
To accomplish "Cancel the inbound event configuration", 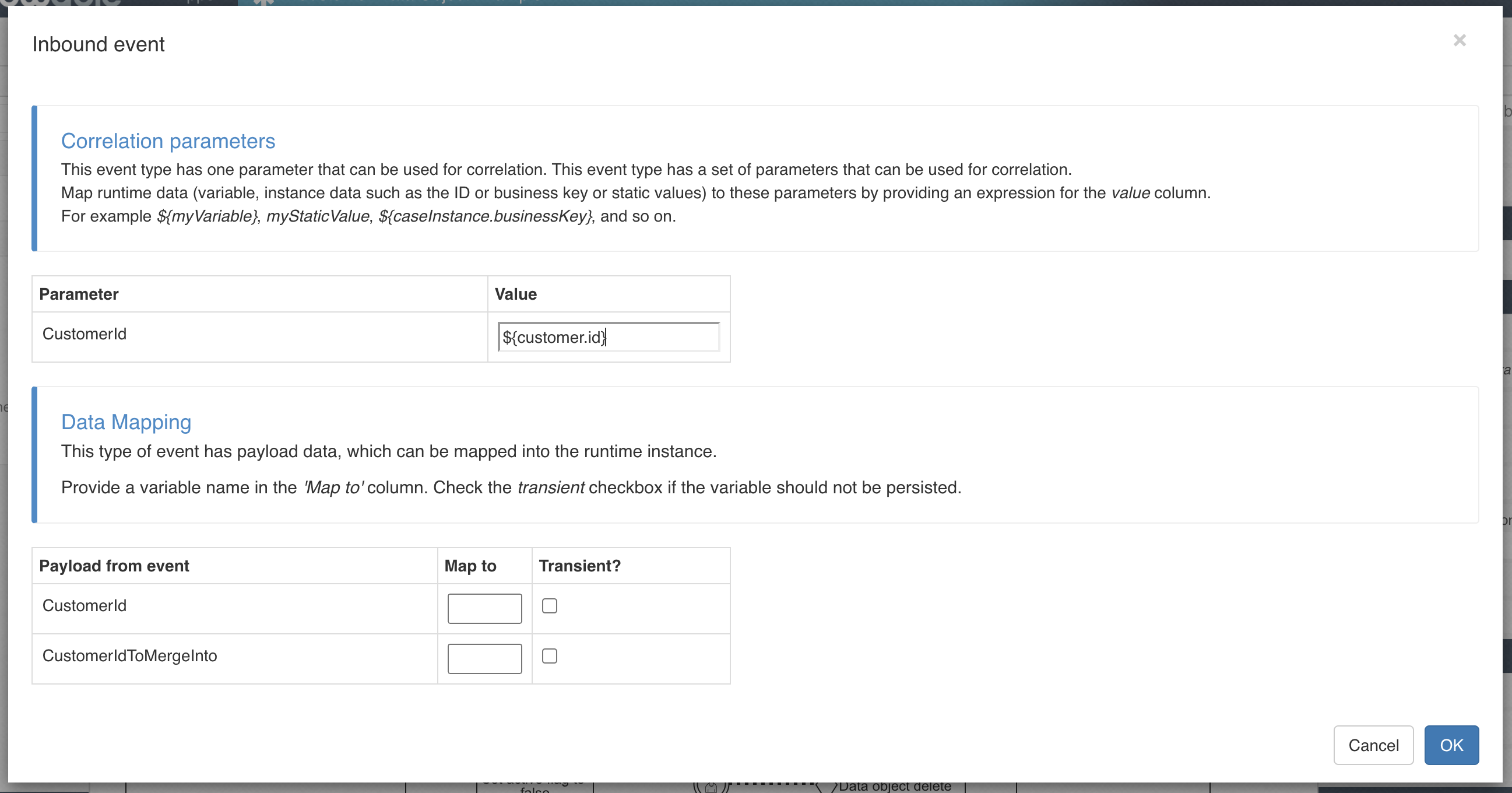I will (x=1373, y=745).
